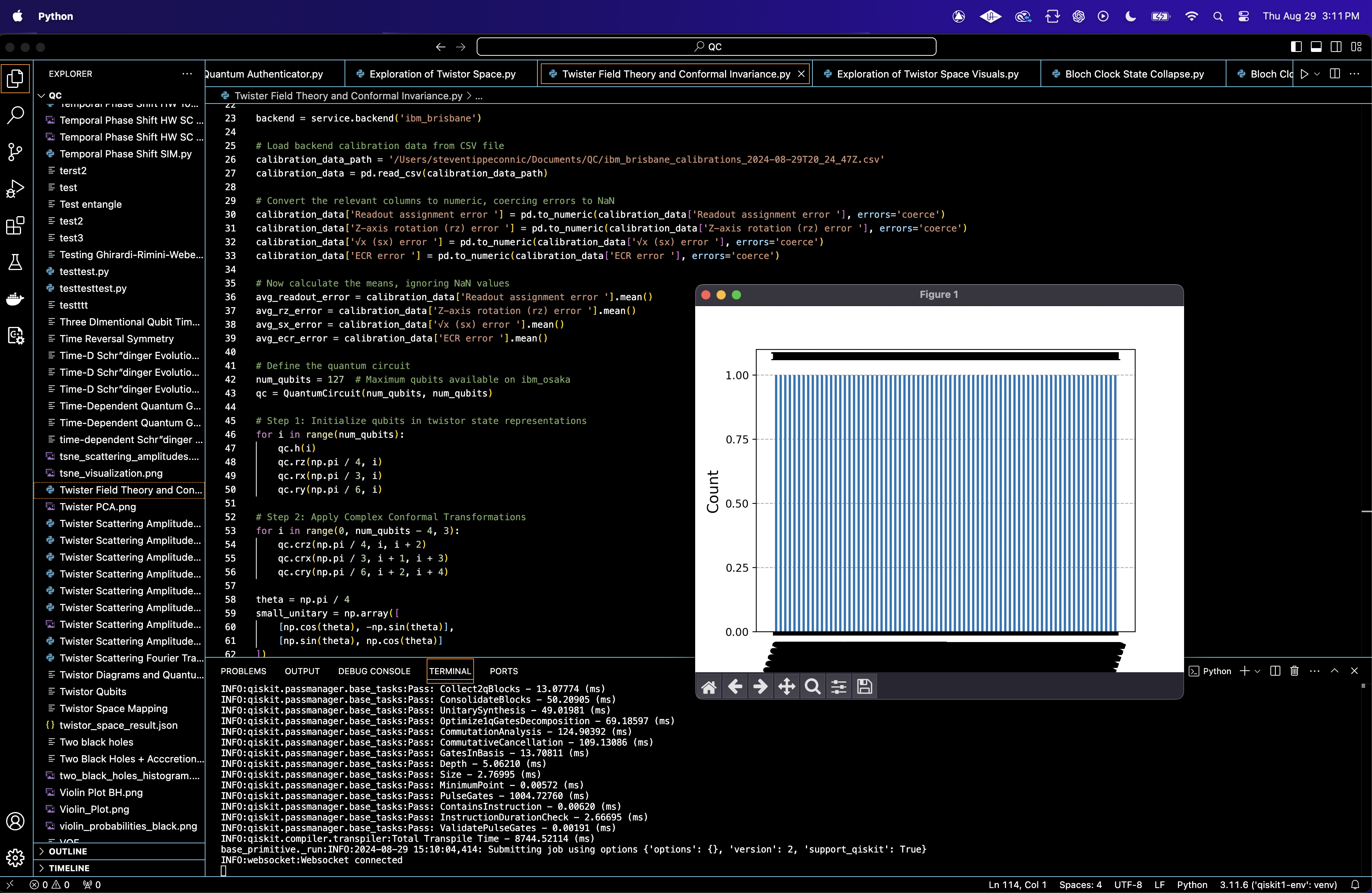
Task: Click the Forward arrow in Figure 1 toolbar
Action: 760,687
